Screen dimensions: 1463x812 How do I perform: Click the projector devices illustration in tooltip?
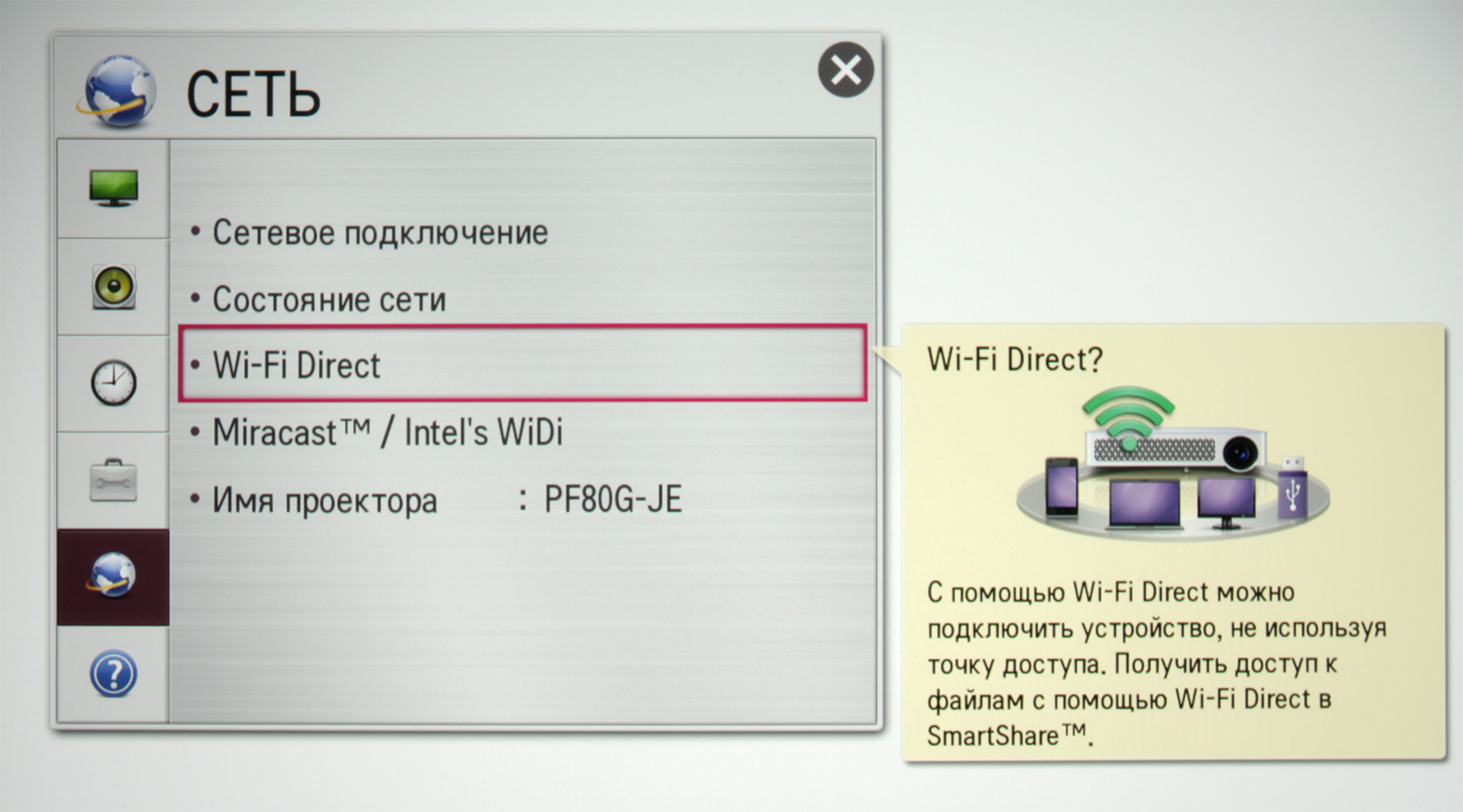click(x=1173, y=463)
